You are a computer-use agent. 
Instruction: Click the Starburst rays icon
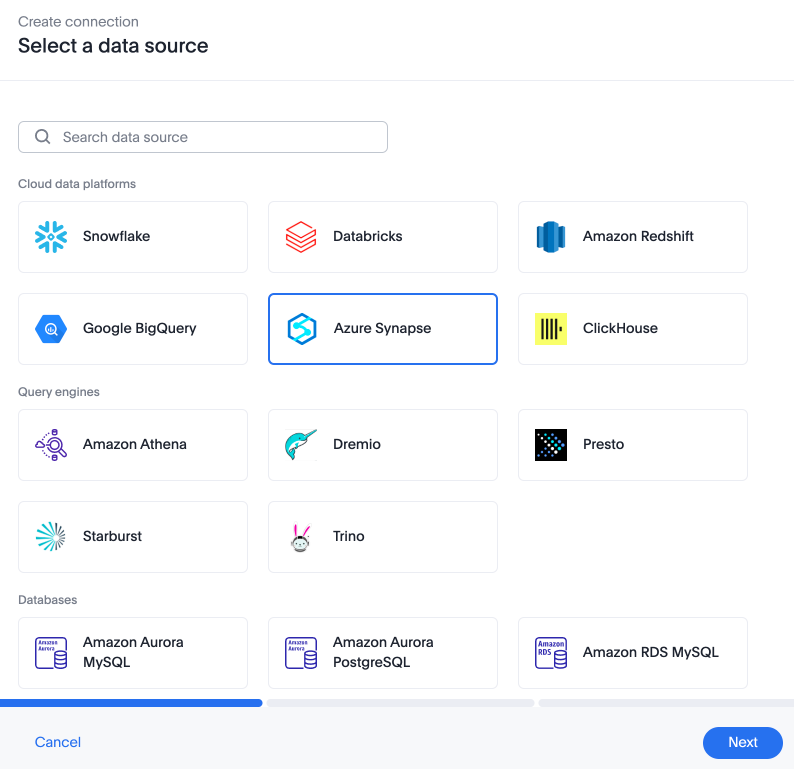51,537
